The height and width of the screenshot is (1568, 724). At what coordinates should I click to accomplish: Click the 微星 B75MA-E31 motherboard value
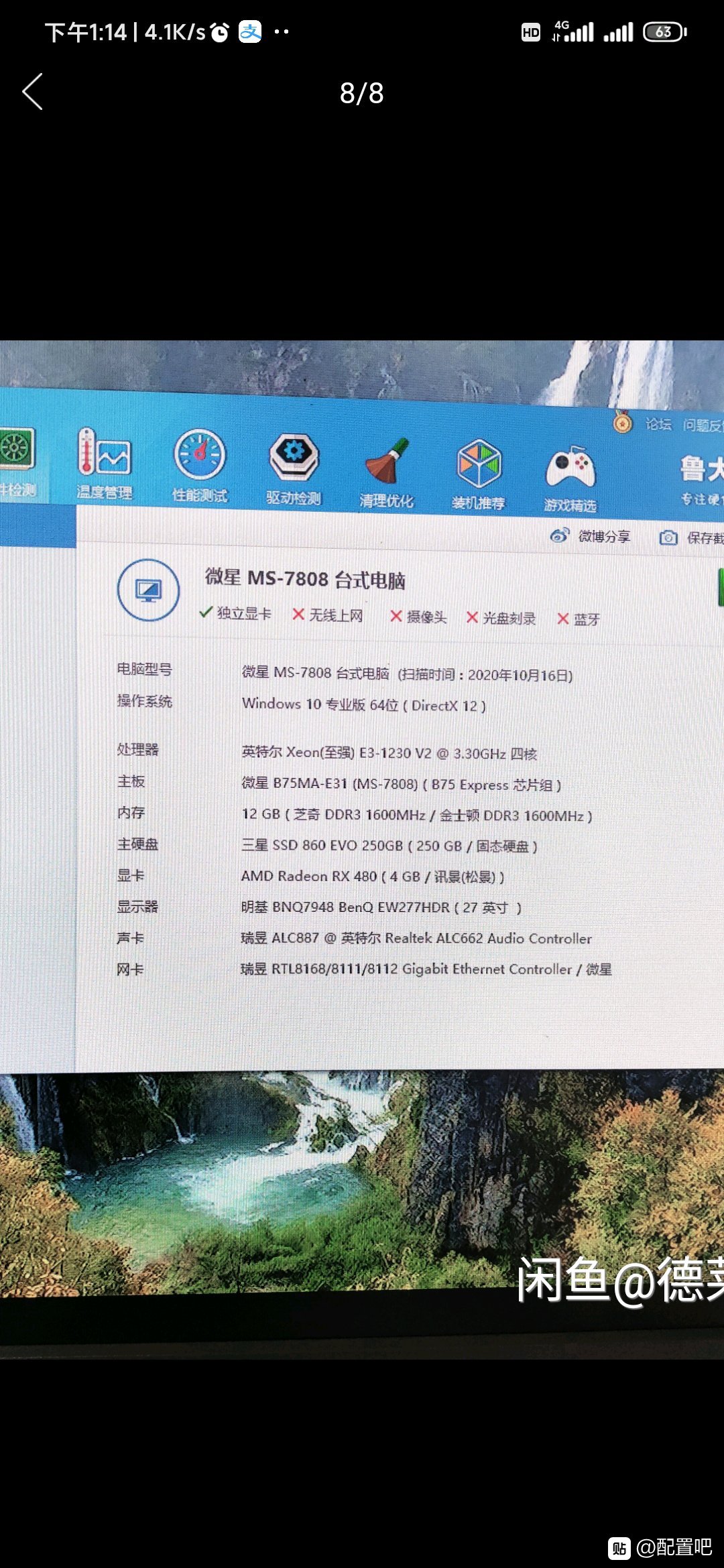pyautogui.click(x=402, y=784)
